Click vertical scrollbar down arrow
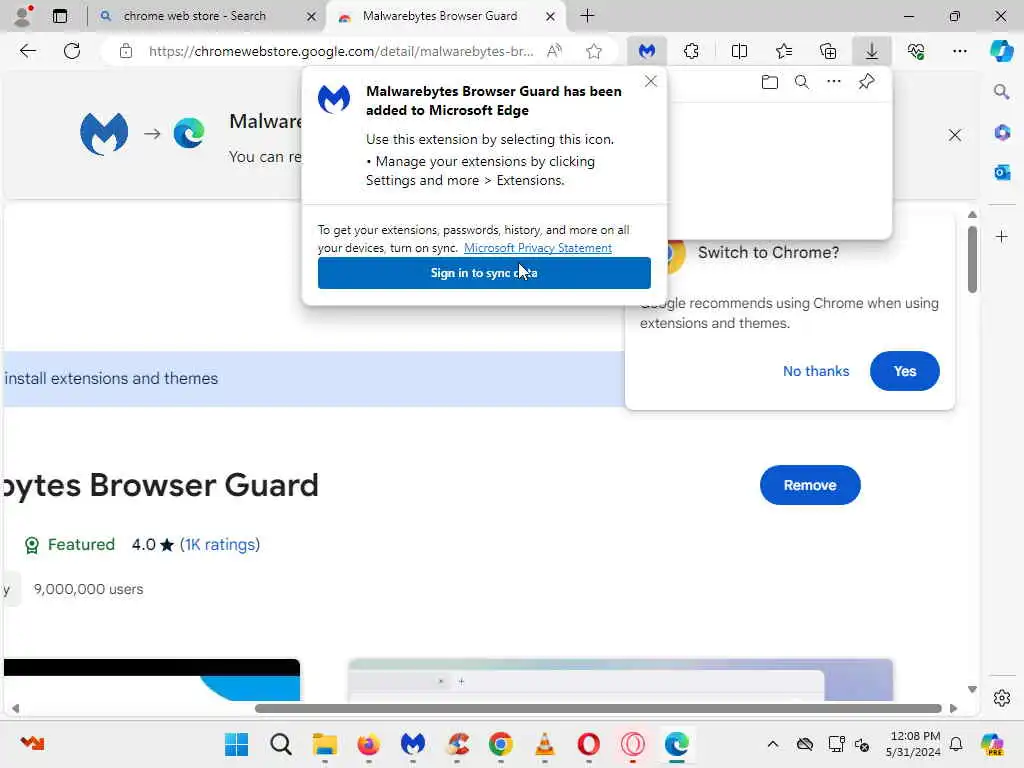Screen dimensions: 1024x768 click(x=972, y=690)
